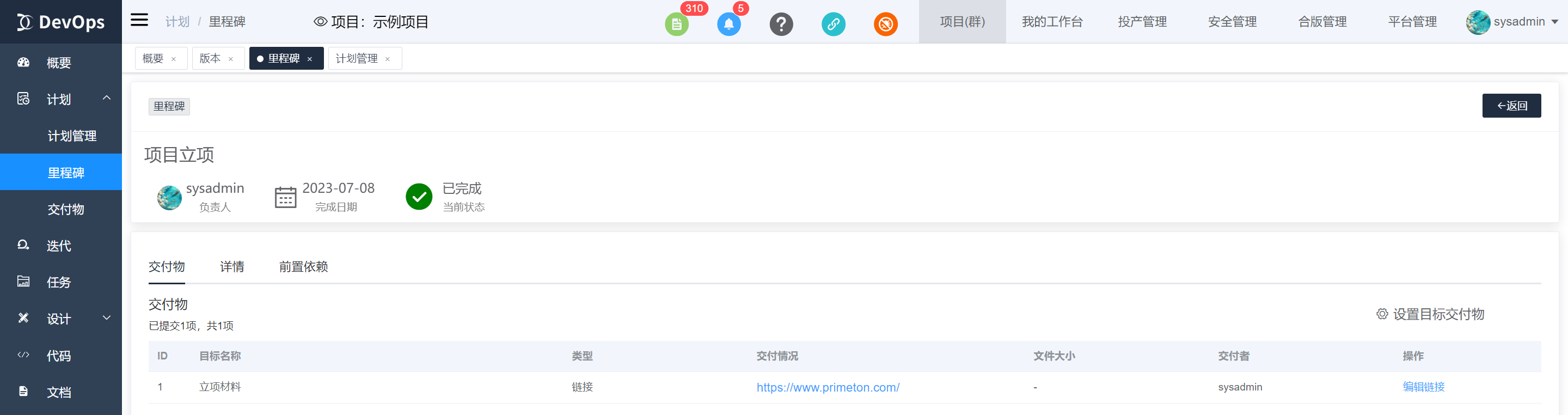Image resolution: width=1568 pixels, height=415 pixels.
Task: Open the blue bell alerts icon
Action: 728,25
